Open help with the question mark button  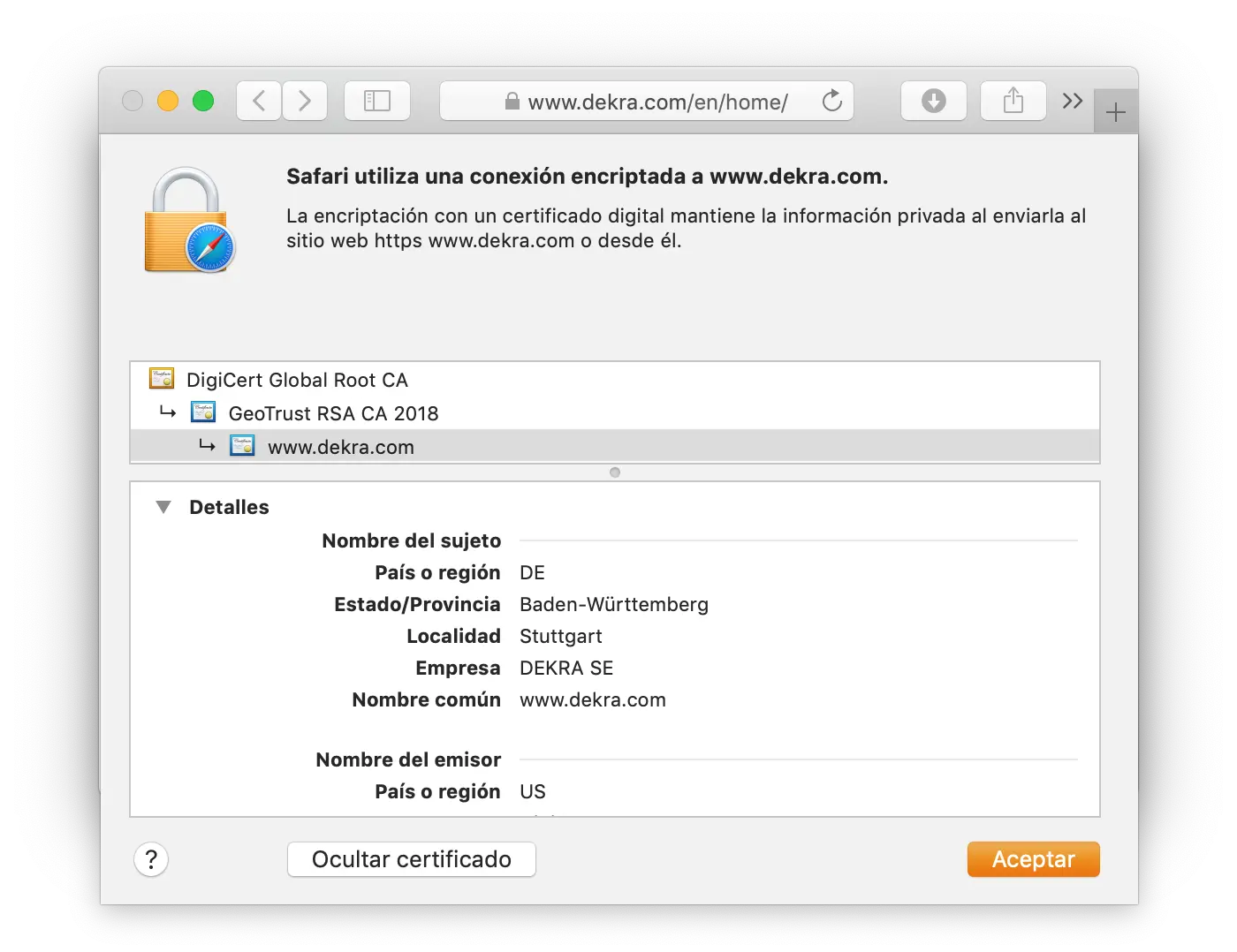[151, 859]
